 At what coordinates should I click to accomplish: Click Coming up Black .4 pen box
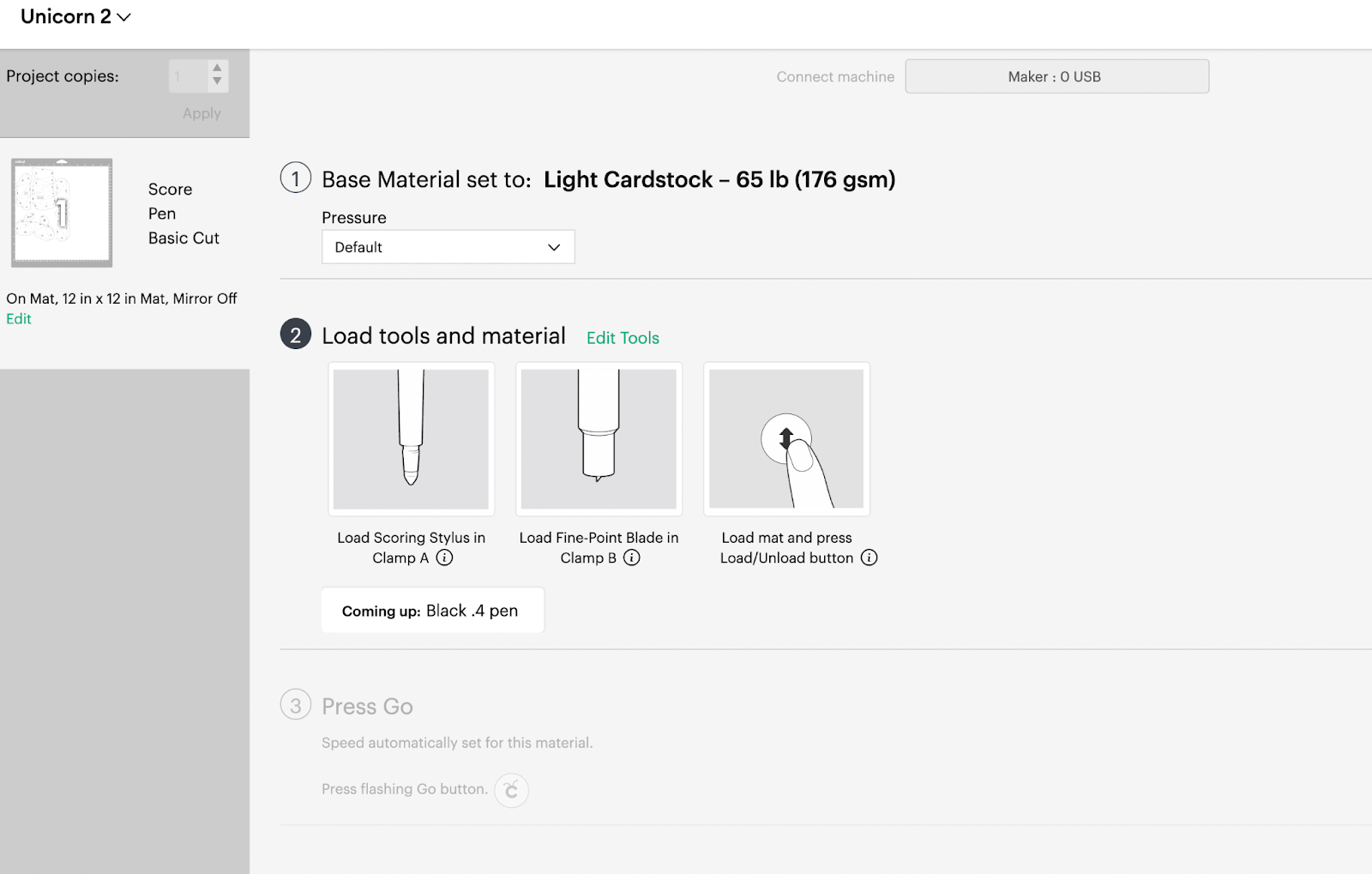pyautogui.click(x=432, y=611)
